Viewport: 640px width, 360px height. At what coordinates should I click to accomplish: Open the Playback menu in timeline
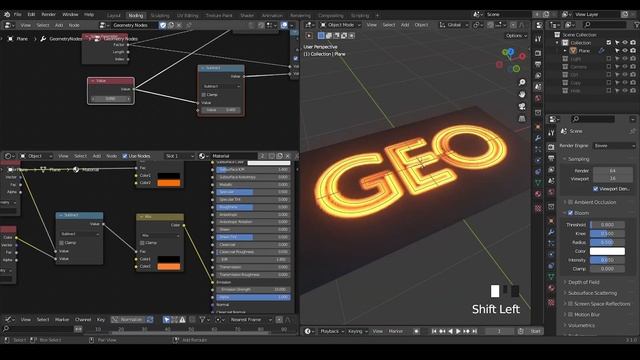point(331,331)
